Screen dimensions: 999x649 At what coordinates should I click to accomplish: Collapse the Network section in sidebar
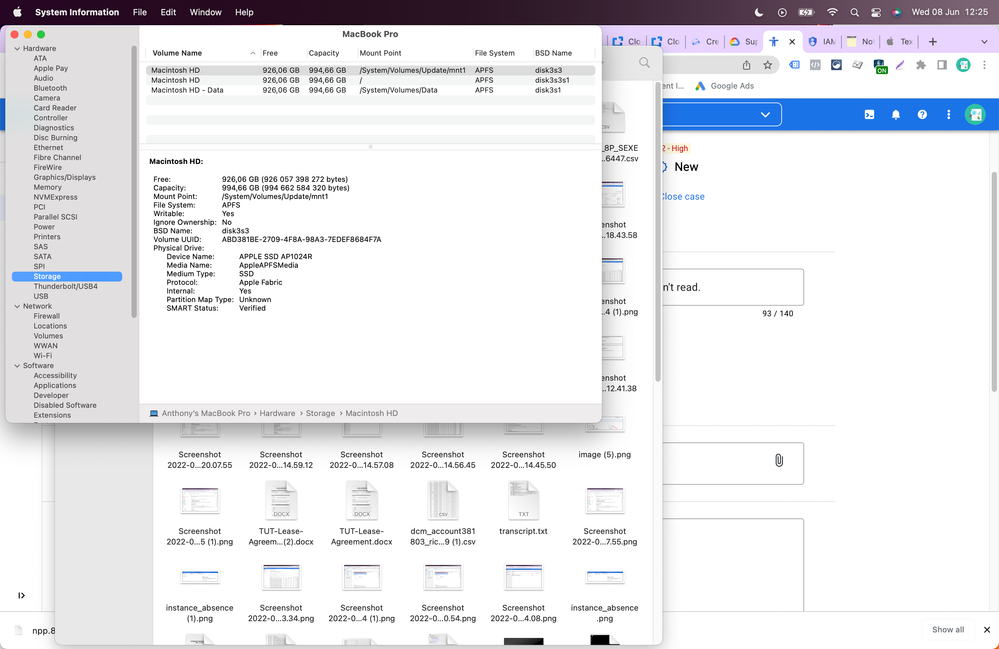pos(17,306)
